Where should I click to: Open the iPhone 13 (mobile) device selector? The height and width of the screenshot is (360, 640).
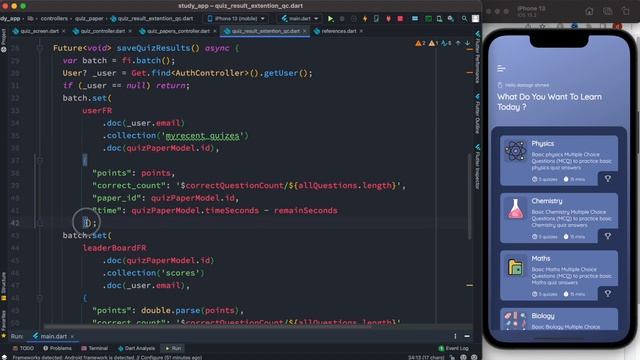point(236,19)
